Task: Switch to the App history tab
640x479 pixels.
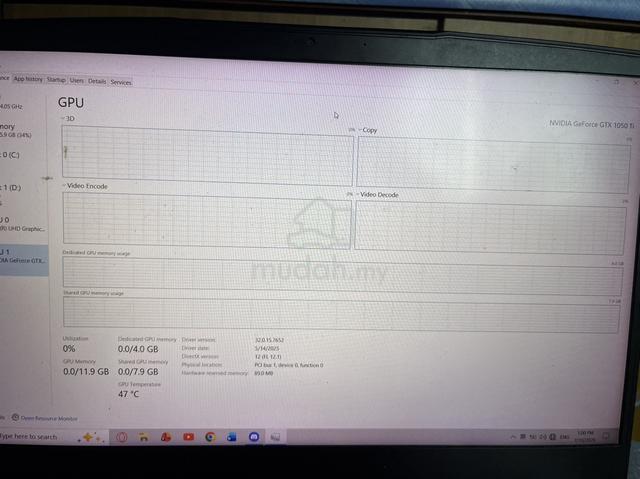Action: [28, 79]
